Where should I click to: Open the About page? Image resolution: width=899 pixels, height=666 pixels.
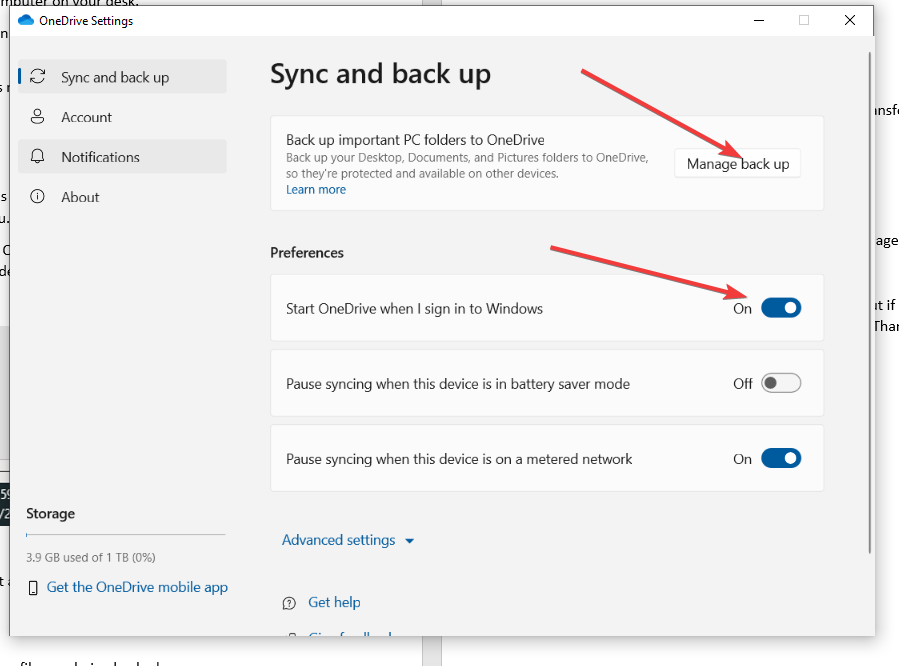80,197
